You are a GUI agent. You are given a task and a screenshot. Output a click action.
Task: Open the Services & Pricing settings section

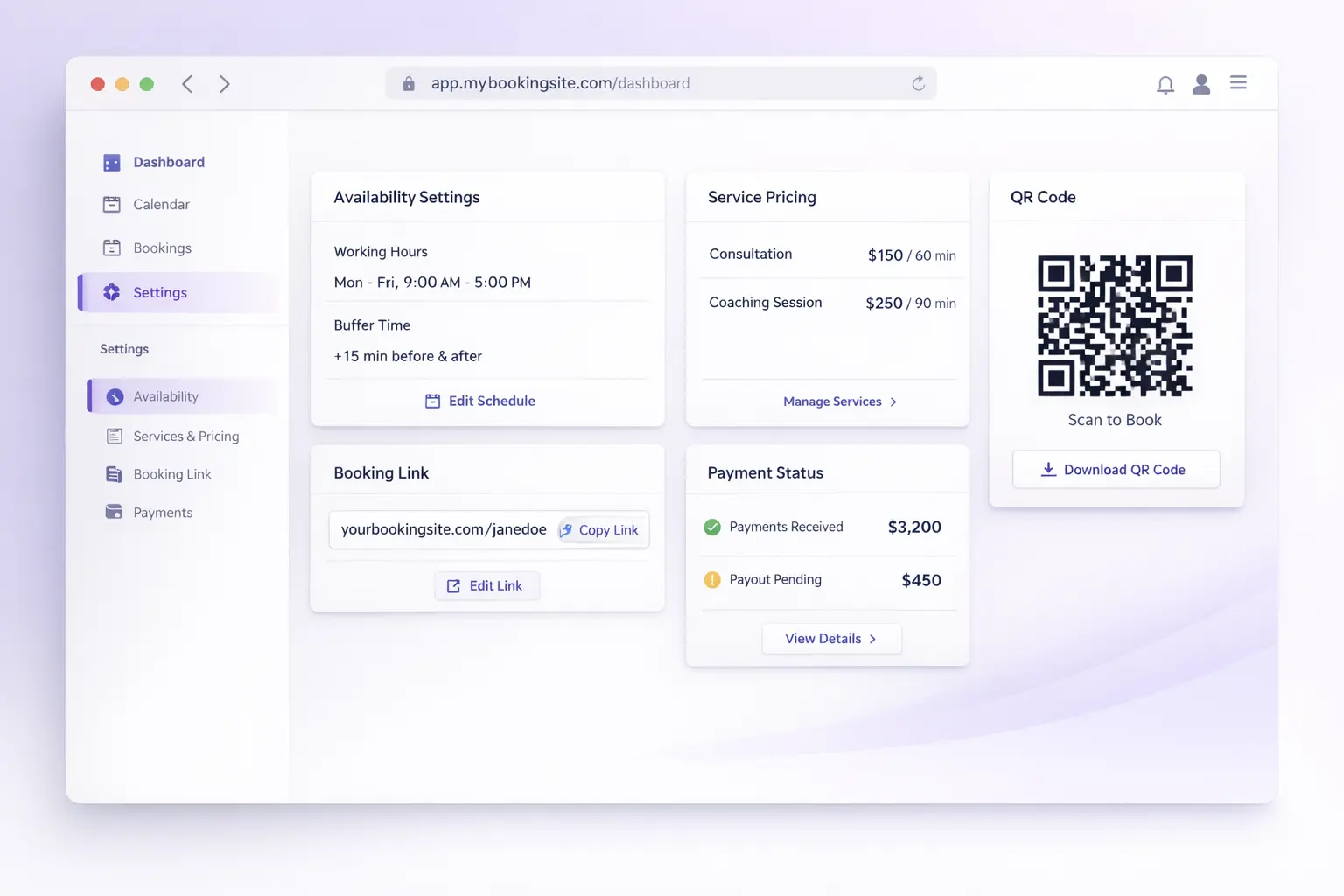[185, 437]
